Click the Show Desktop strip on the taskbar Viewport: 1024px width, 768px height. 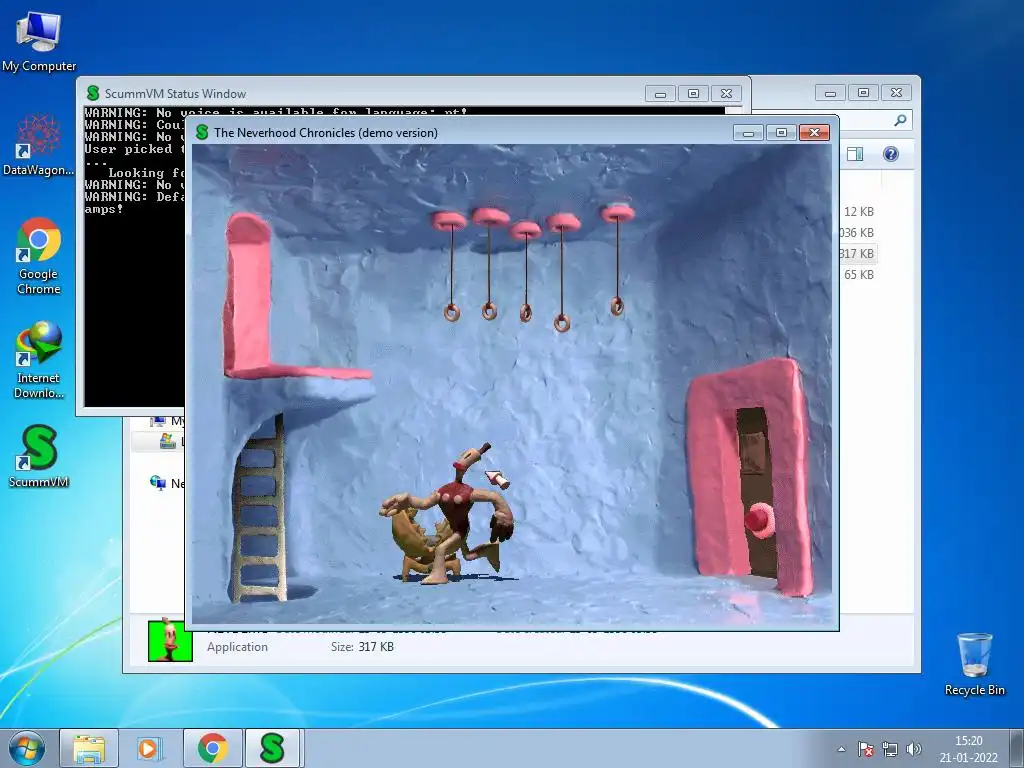(1017, 748)
